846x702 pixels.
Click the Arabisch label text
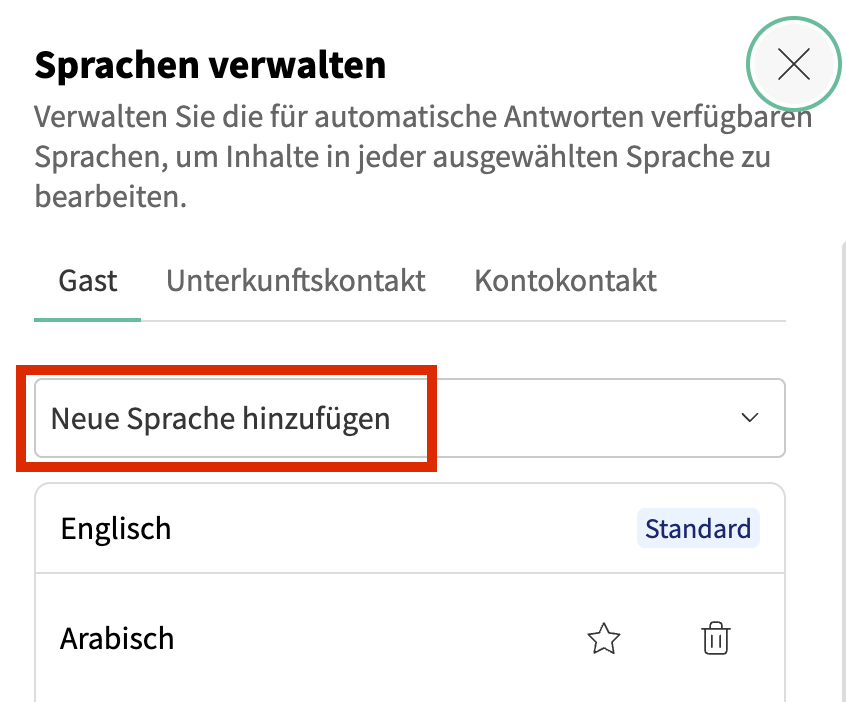[x=117, y=638]
